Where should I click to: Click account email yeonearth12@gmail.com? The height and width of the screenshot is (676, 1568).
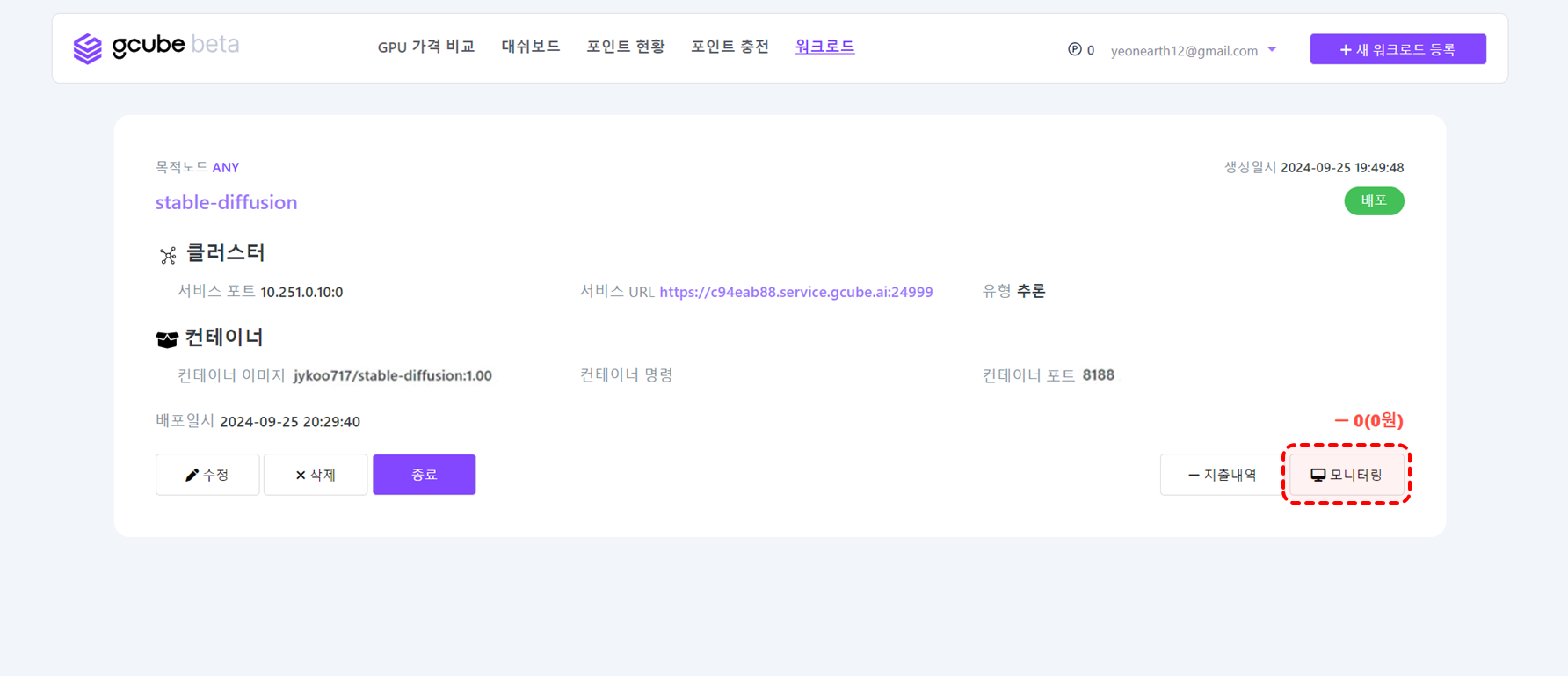pyautogui.click(x=1184, y=51)
